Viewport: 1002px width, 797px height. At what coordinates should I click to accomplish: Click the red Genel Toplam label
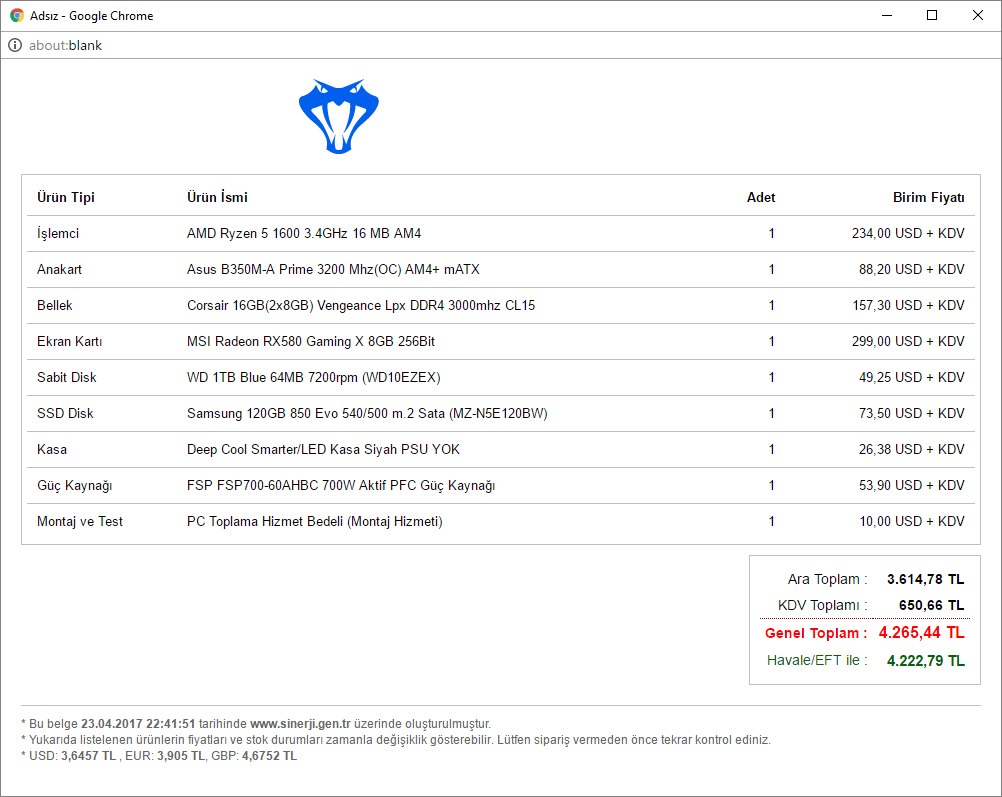point(815,633)
